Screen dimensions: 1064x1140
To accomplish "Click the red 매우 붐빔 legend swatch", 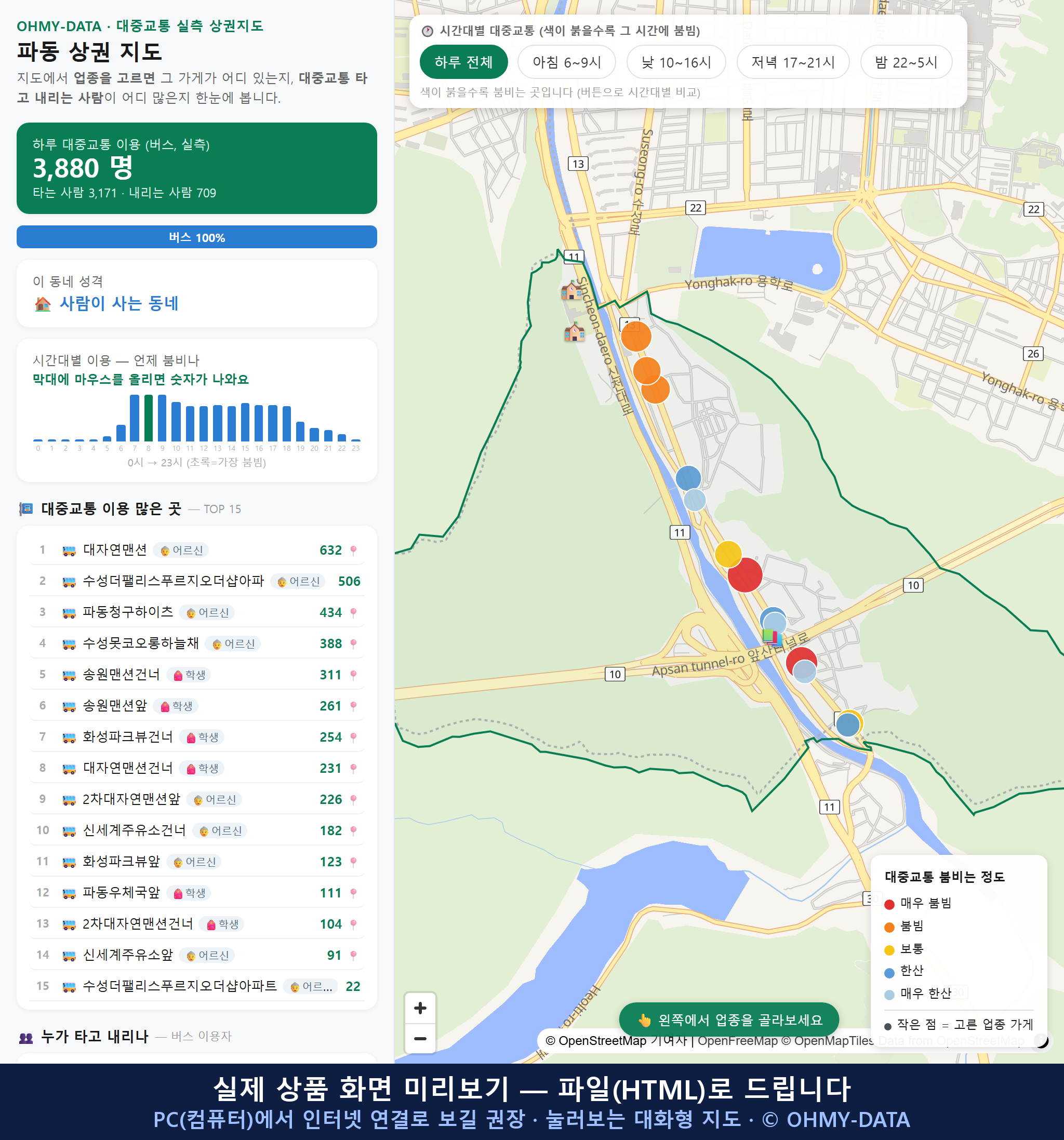I will tap(889, 904).
